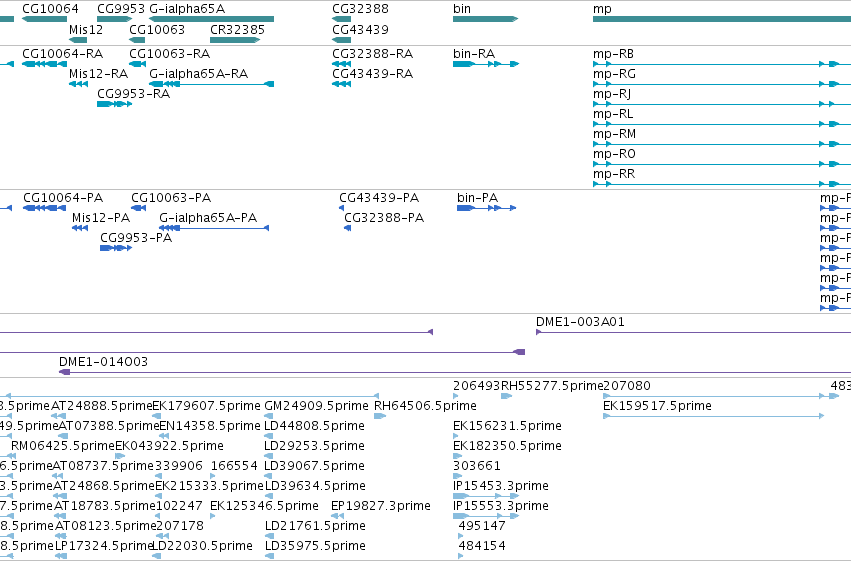This screenshot has width=851, height=561.
Task: Click the Mis12 gene label
Action: click(x=86, y=29)
